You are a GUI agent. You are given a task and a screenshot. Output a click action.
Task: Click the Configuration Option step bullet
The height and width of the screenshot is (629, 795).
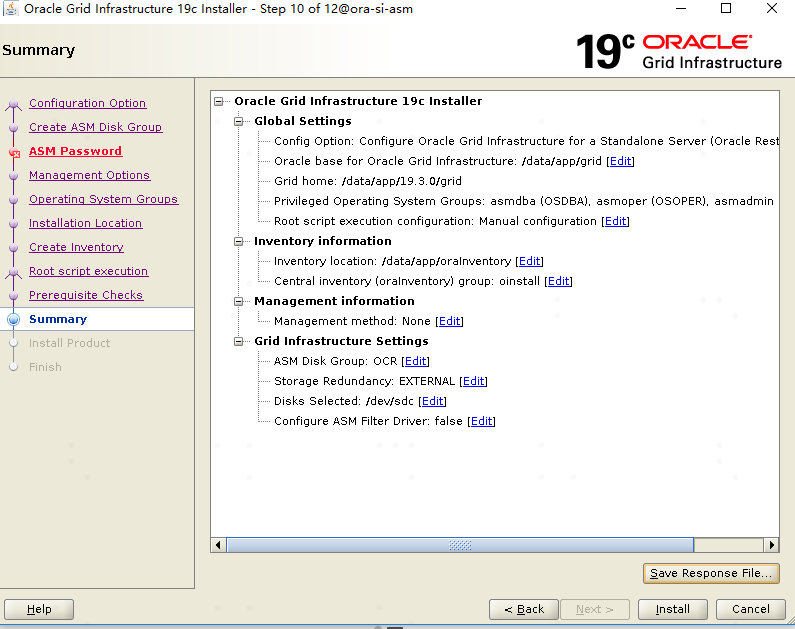(x=14, y=104)
